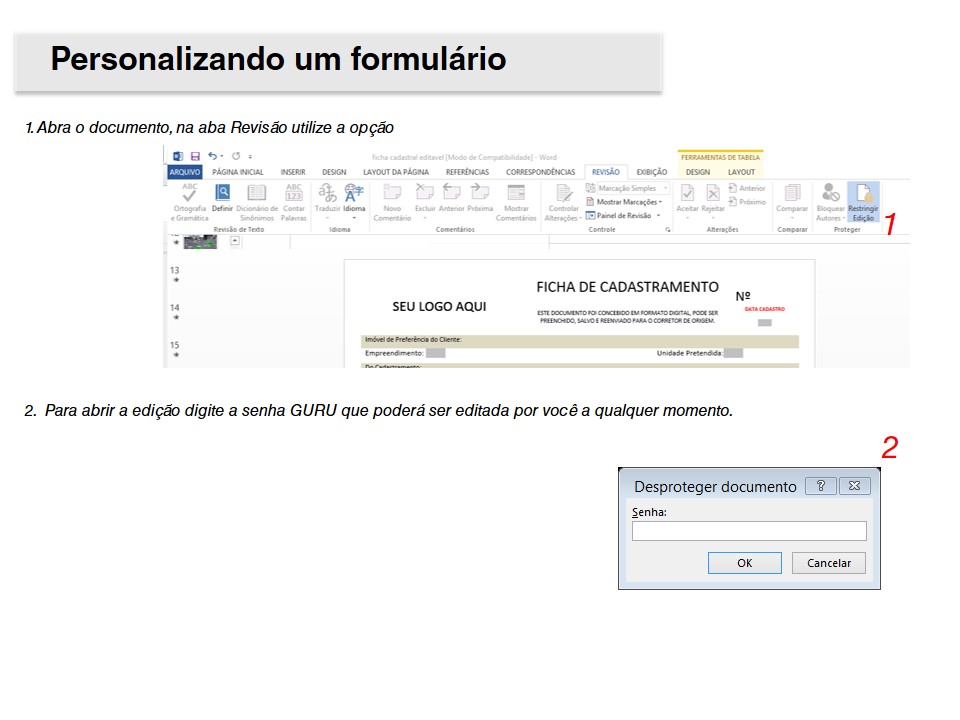Open the ARQUIVO tab
Screen dimensions: 960x720
185,172
